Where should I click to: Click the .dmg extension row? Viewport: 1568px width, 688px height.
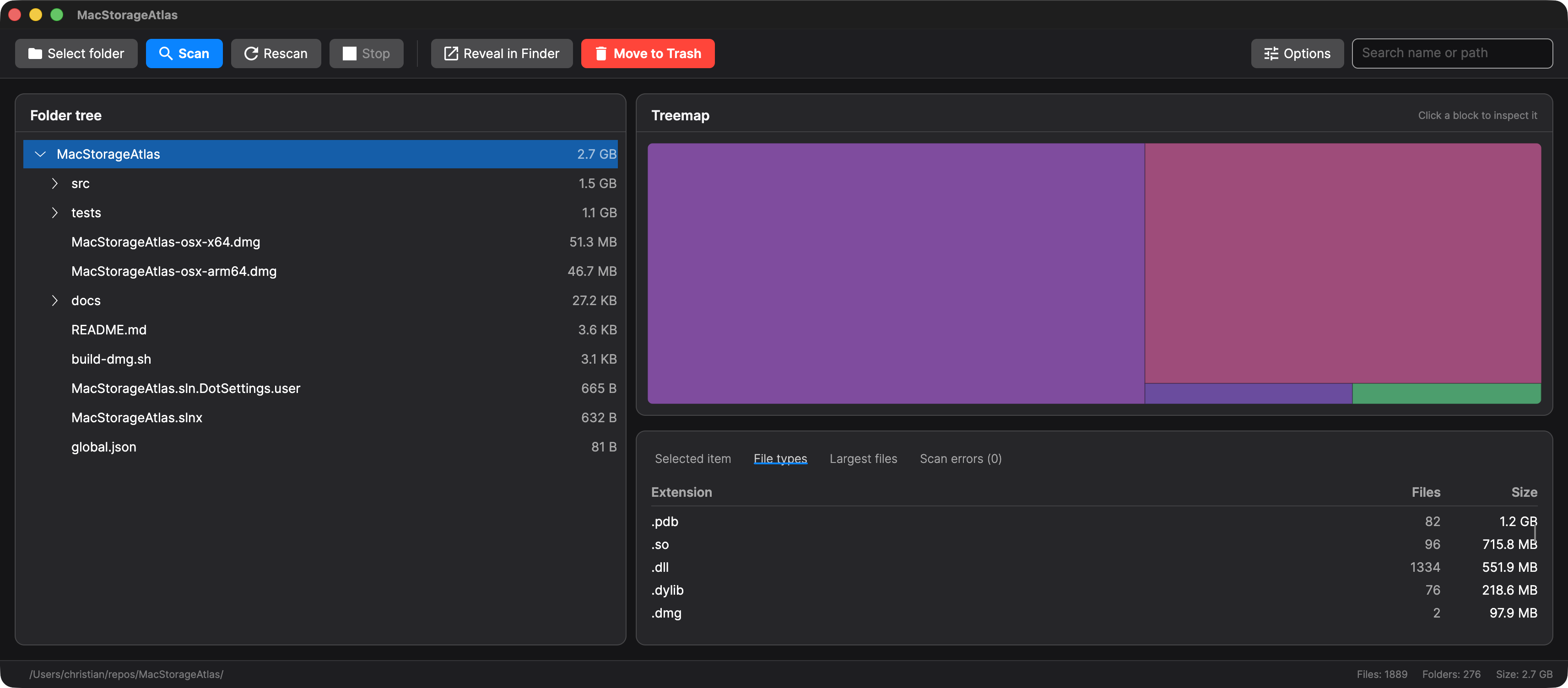(x=1094, y=613)
